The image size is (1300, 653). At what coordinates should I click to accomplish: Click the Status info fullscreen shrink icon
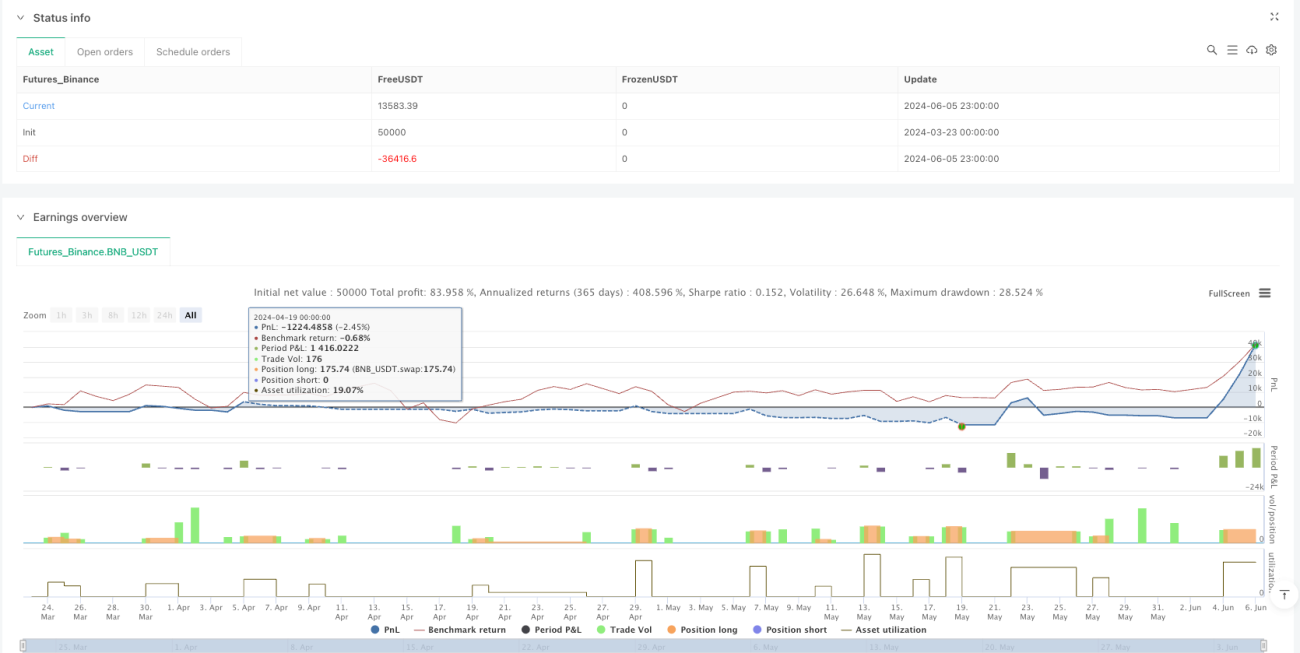coord(1274,17)
